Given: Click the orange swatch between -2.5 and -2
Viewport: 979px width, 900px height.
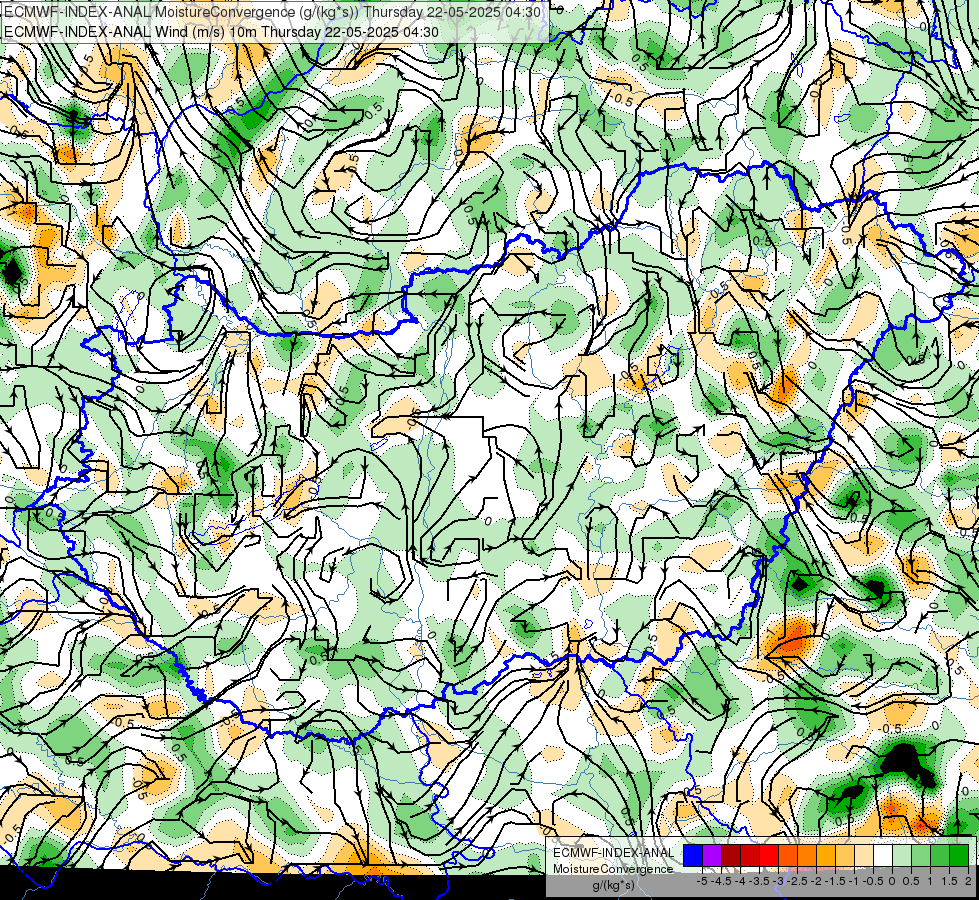Looking at the screenshot, I should pos(807,856).
